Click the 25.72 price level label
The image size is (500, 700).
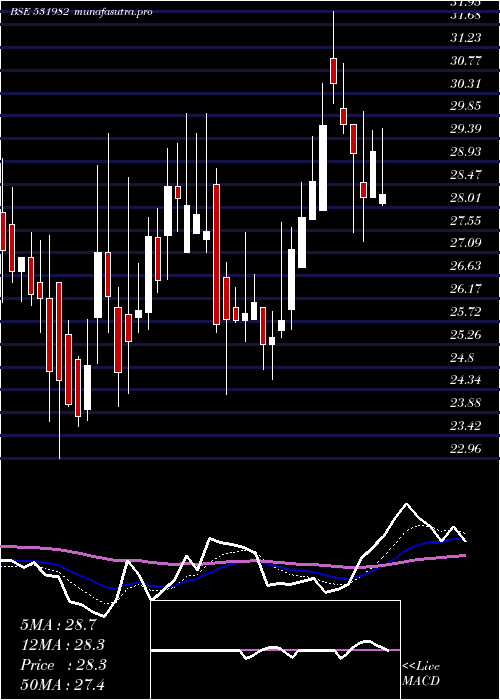pos(466,312)
